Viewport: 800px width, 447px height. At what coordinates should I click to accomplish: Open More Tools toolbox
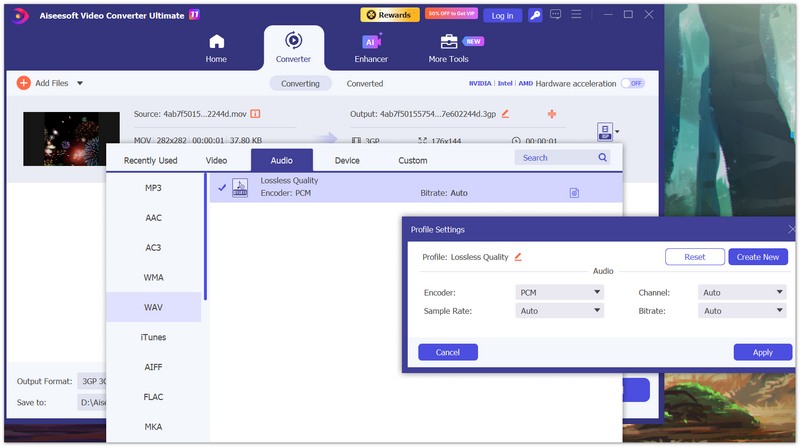click(448, 48)
